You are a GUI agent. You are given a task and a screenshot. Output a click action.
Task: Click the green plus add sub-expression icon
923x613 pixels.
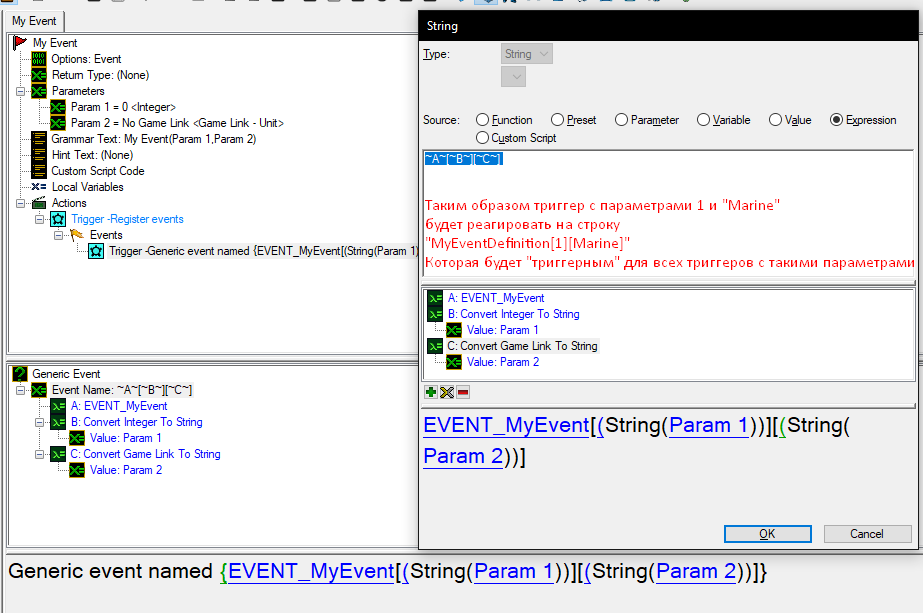pos(431,392)
